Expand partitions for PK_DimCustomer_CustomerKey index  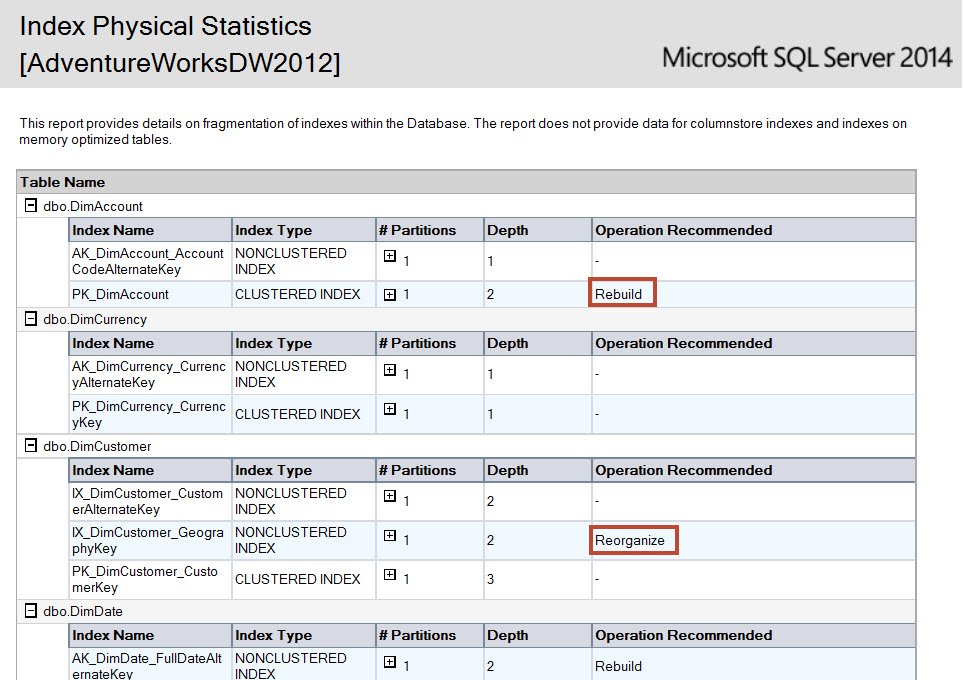point(390,575)
